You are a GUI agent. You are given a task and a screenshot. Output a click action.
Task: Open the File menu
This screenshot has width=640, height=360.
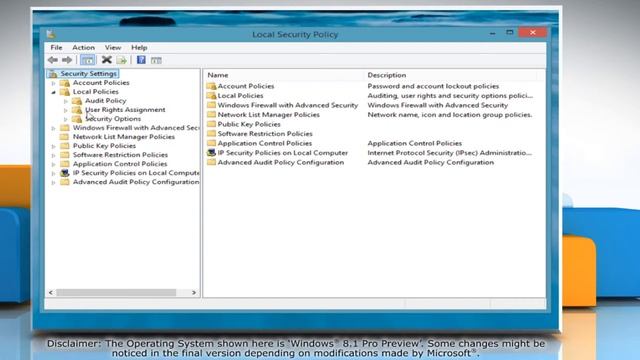tap(56, 48)
